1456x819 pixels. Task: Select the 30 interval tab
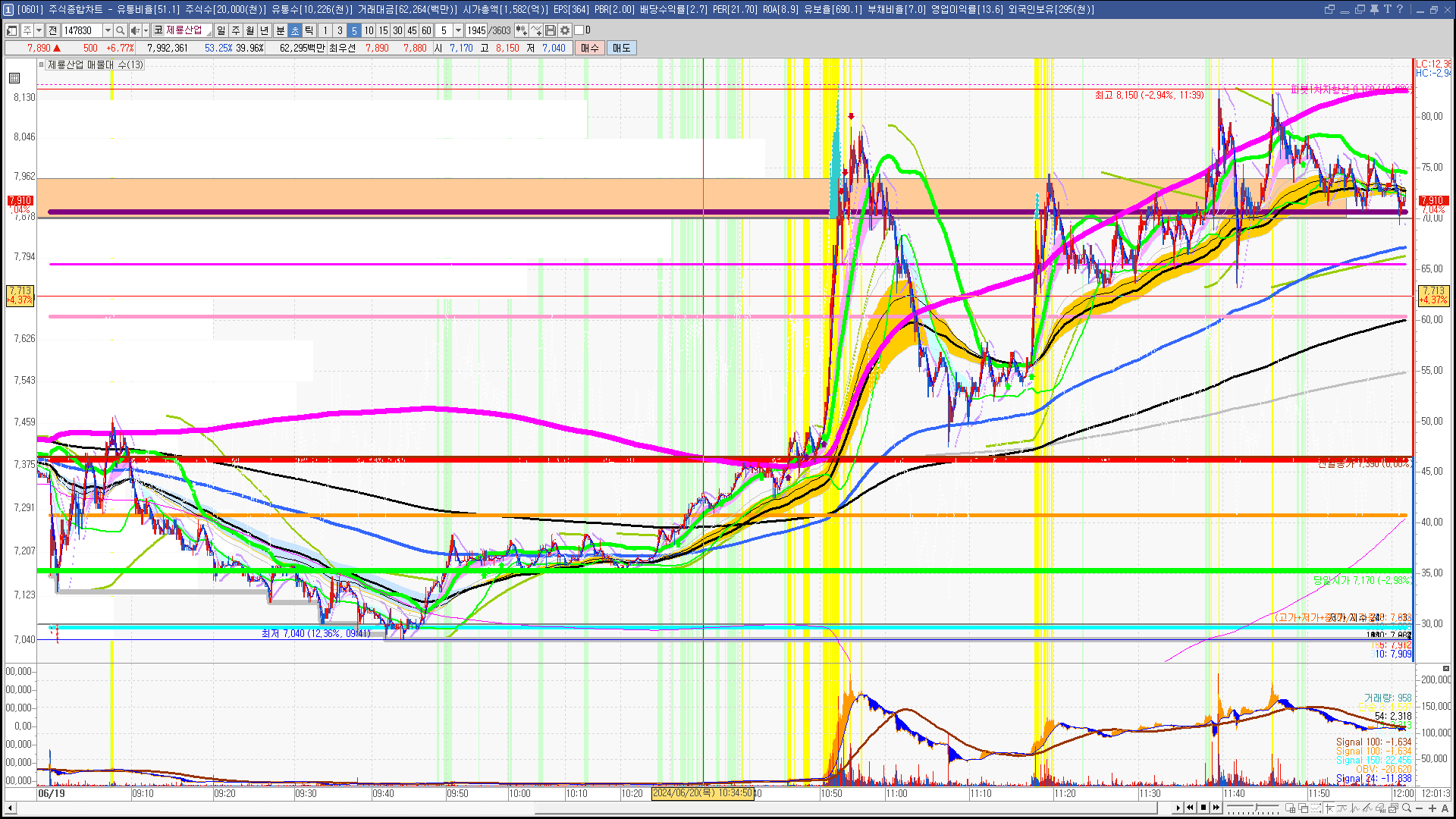397,30
